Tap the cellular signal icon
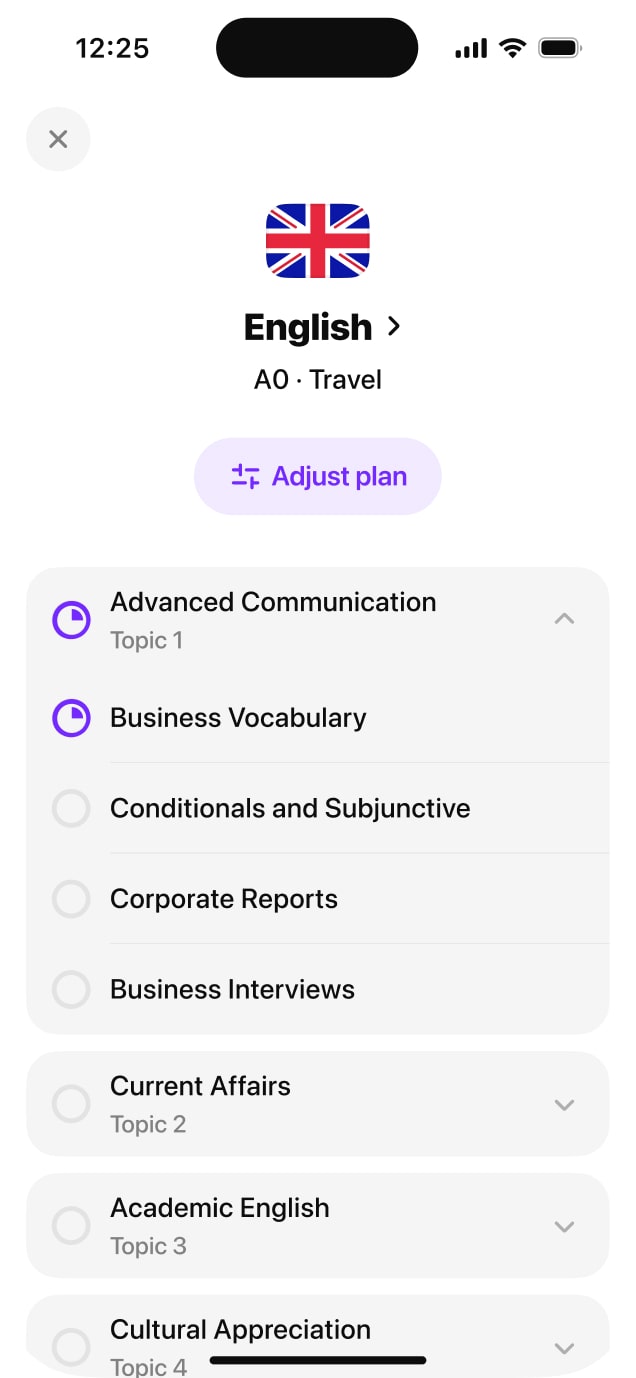This screenshot has height=1378, width=636. [470, 48]
